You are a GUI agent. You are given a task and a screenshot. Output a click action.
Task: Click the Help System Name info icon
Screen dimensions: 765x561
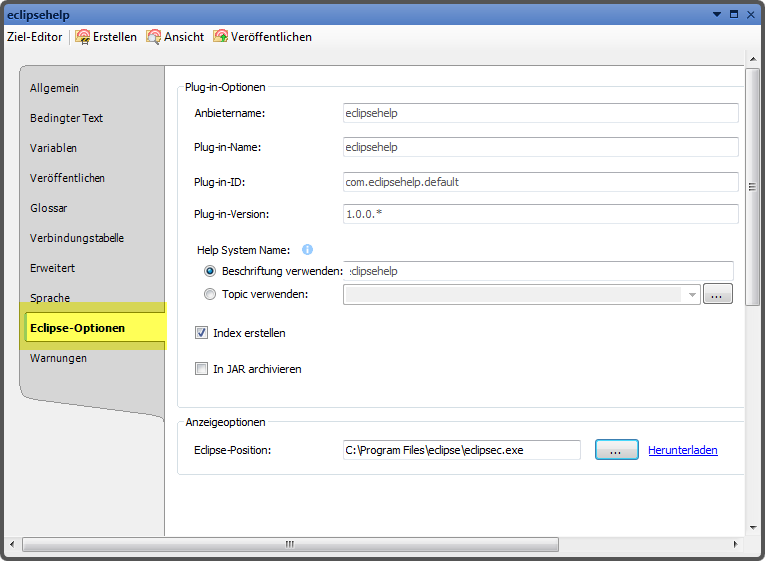(x=308, y=250)
